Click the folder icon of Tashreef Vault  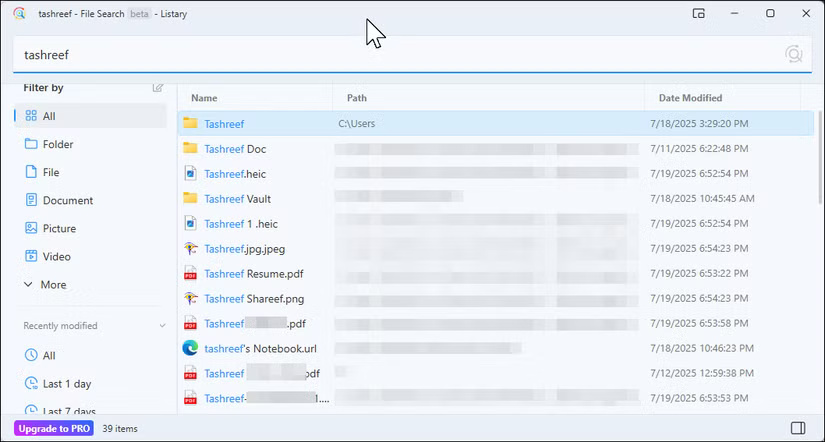(190, 198)
